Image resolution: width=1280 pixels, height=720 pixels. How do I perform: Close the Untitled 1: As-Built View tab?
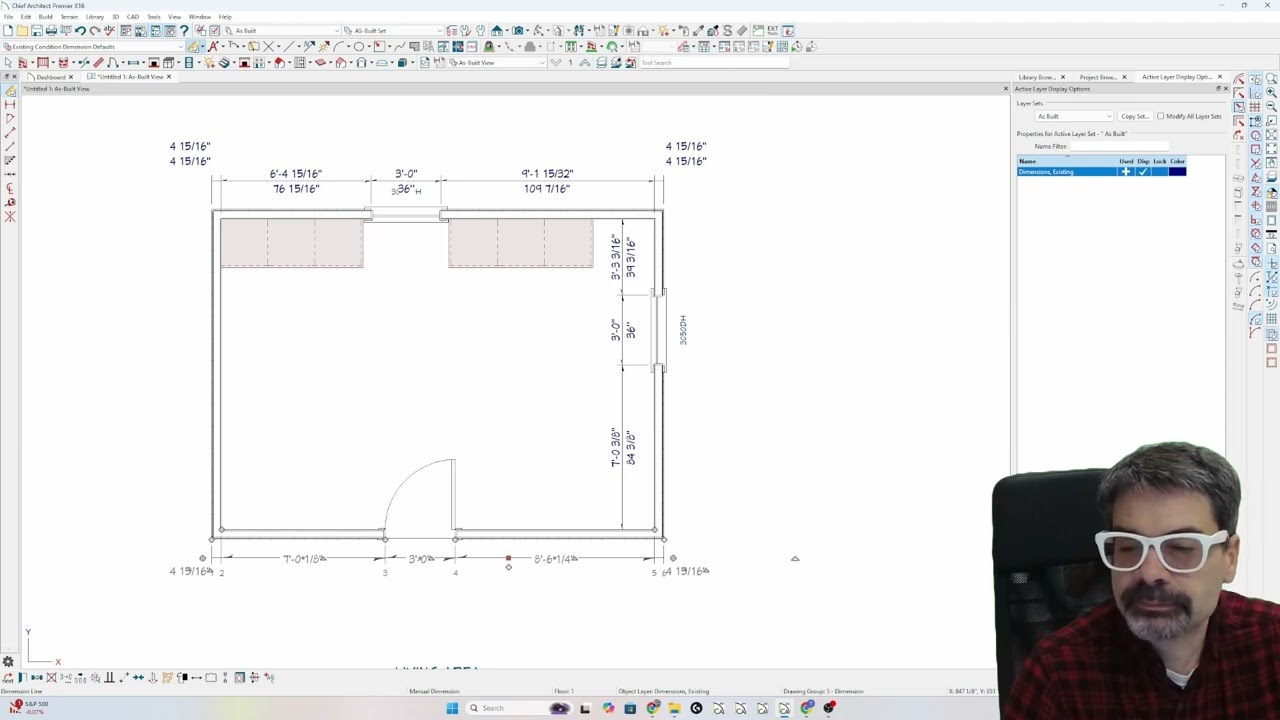168,77
